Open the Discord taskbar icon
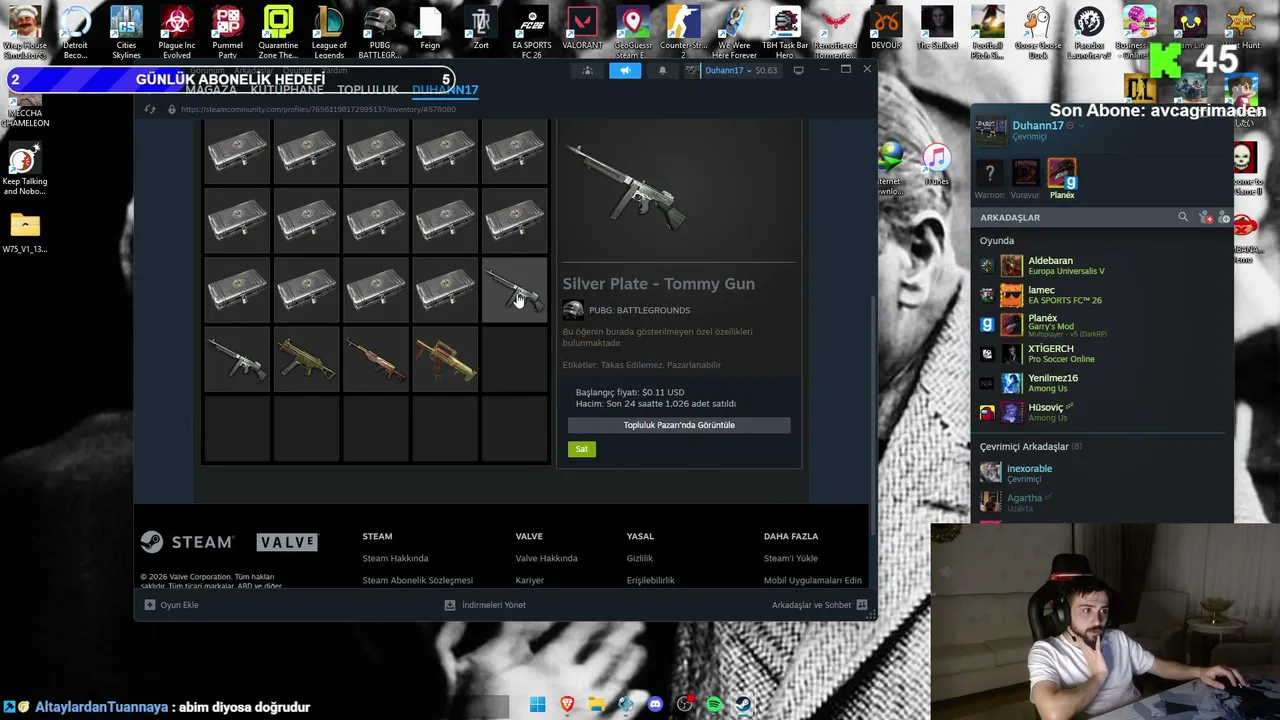This screenshot has height=720, width=1280. pos(655,705)
